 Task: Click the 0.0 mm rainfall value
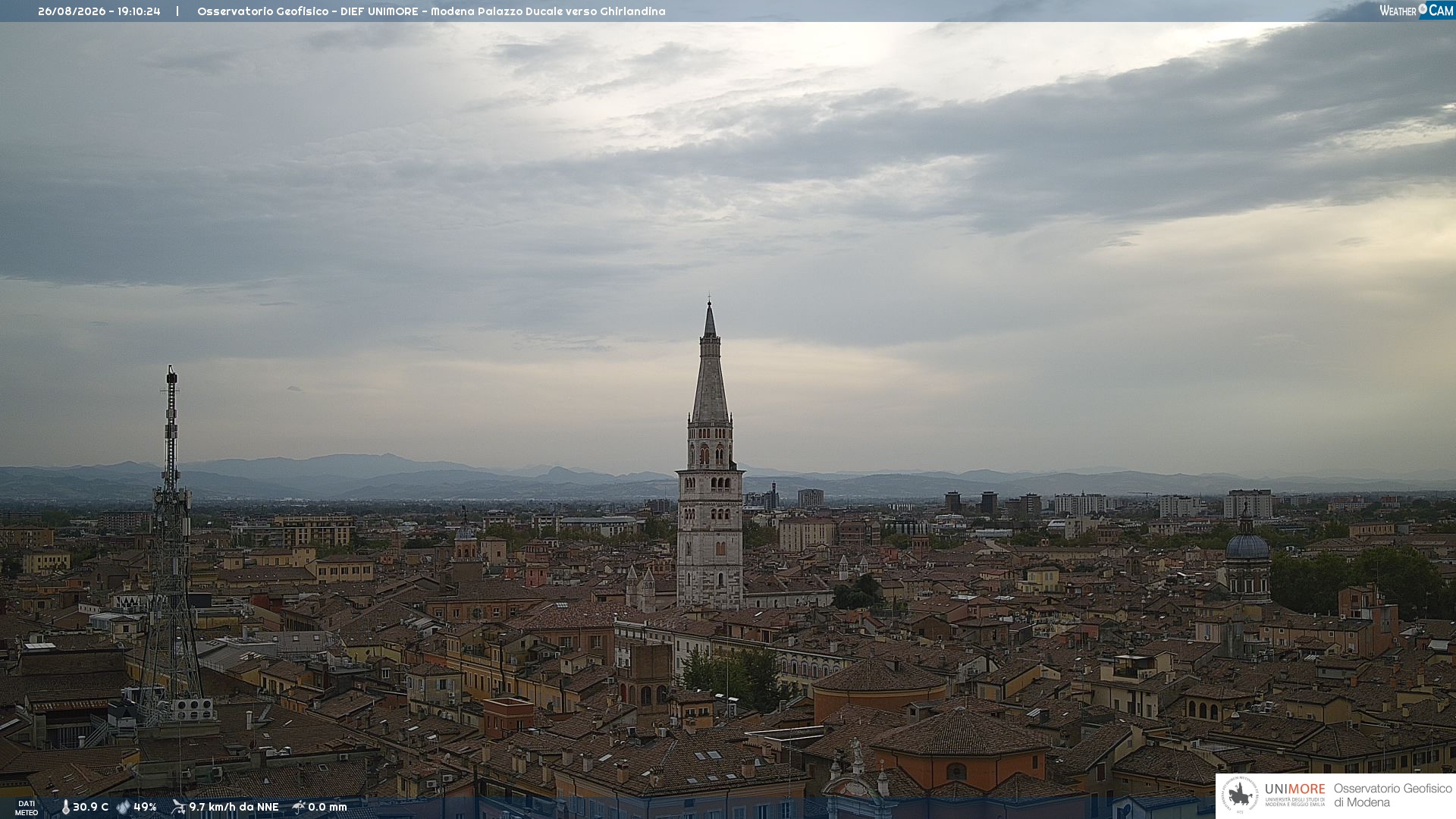click(328, 807)
